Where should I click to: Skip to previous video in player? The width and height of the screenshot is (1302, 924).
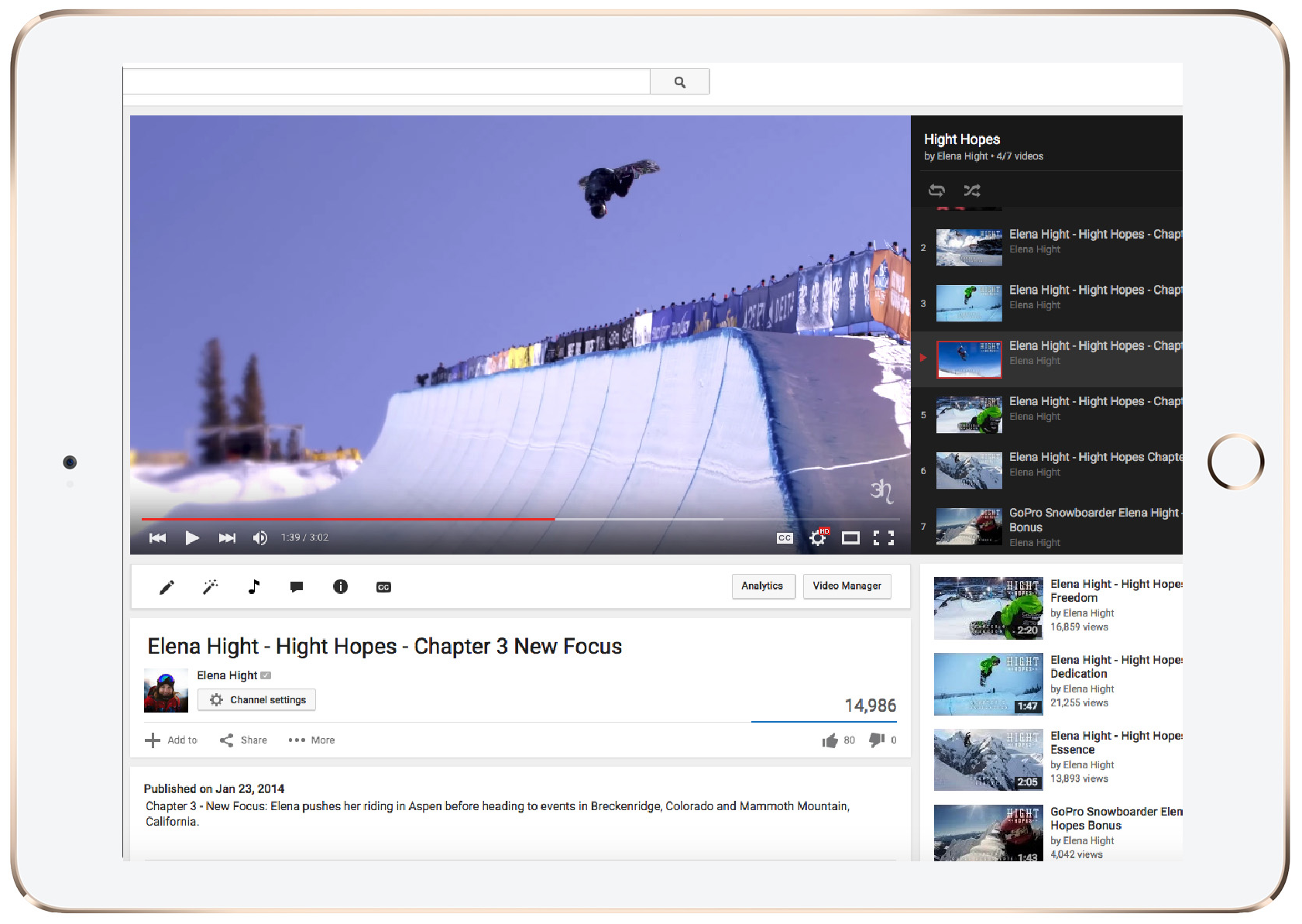pos(158,538)
